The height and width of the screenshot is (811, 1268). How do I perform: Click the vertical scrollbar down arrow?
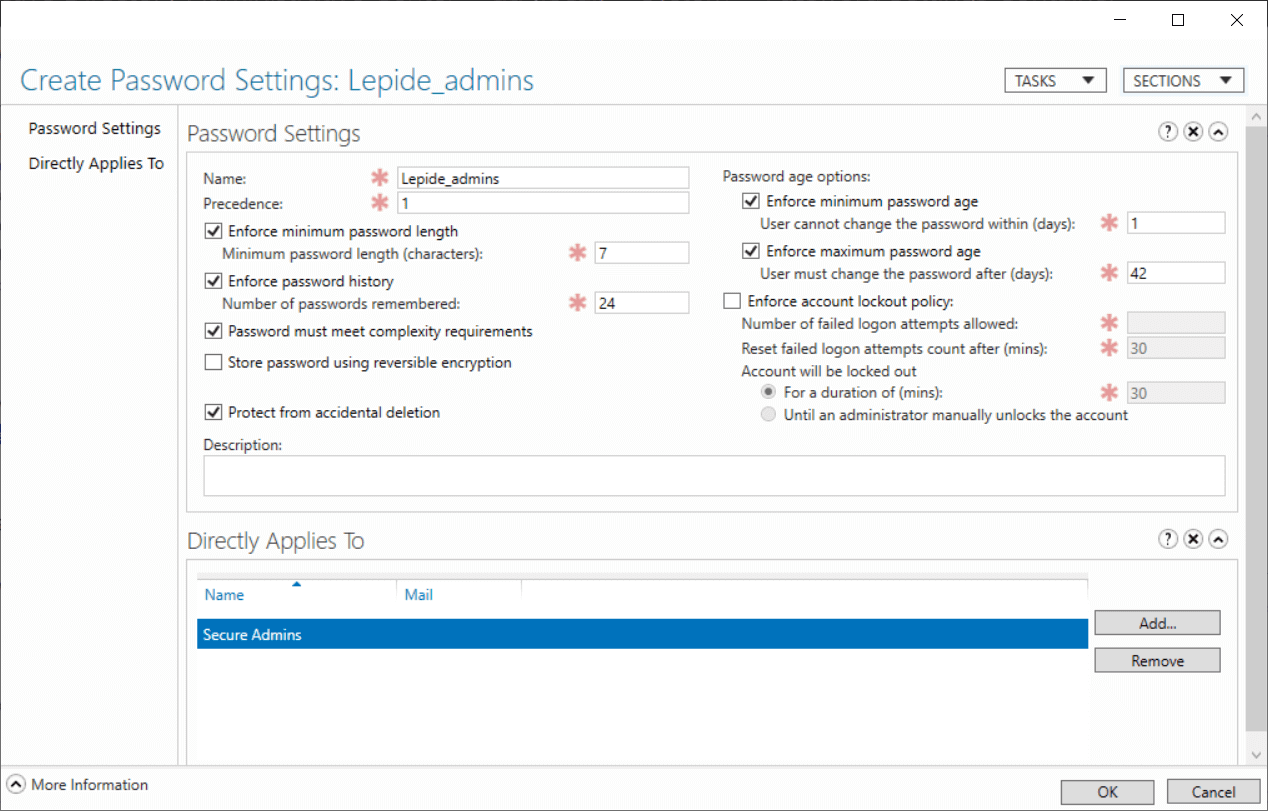[x=1257, y=756]
